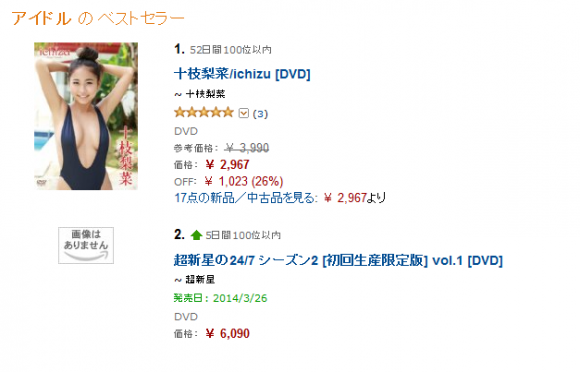580x372 pixels.
Task: Click the artist name 超新星 byline
Action: [x=200, y=280]
